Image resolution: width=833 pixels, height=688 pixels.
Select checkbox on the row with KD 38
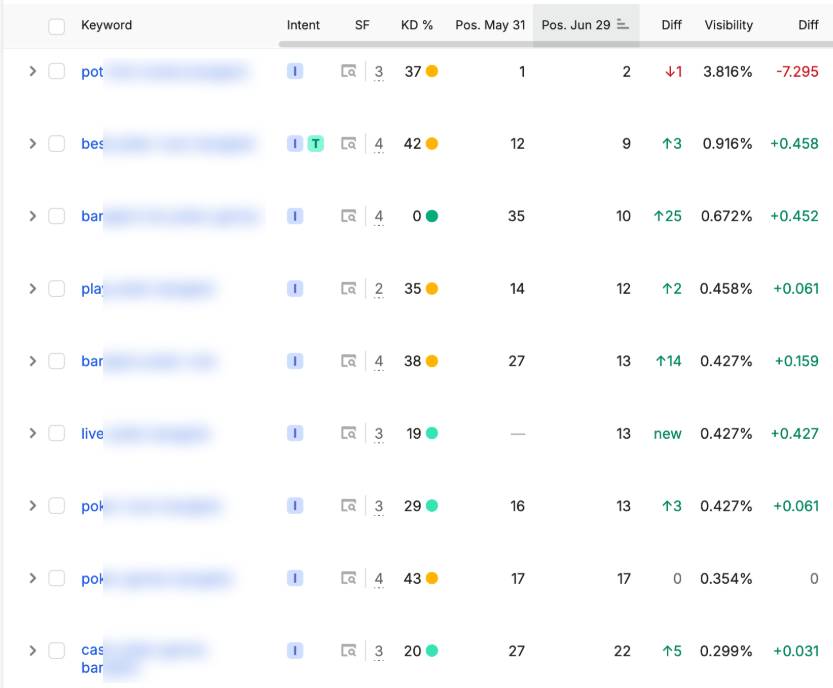click(x=56, y=361)
